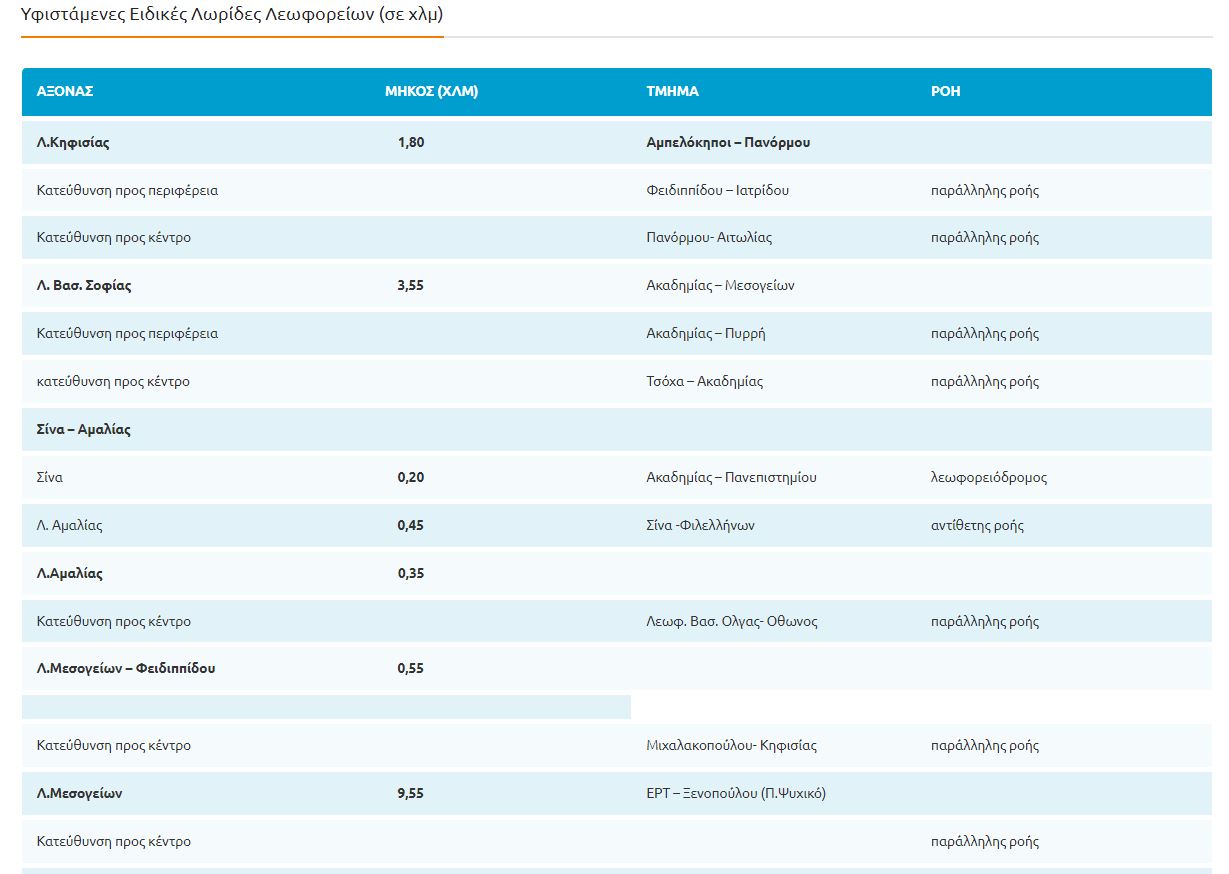Click the Πανόρμου- Αιτωλίας cell
This screenshot has height=874, width=1229.
pos(709,238)
